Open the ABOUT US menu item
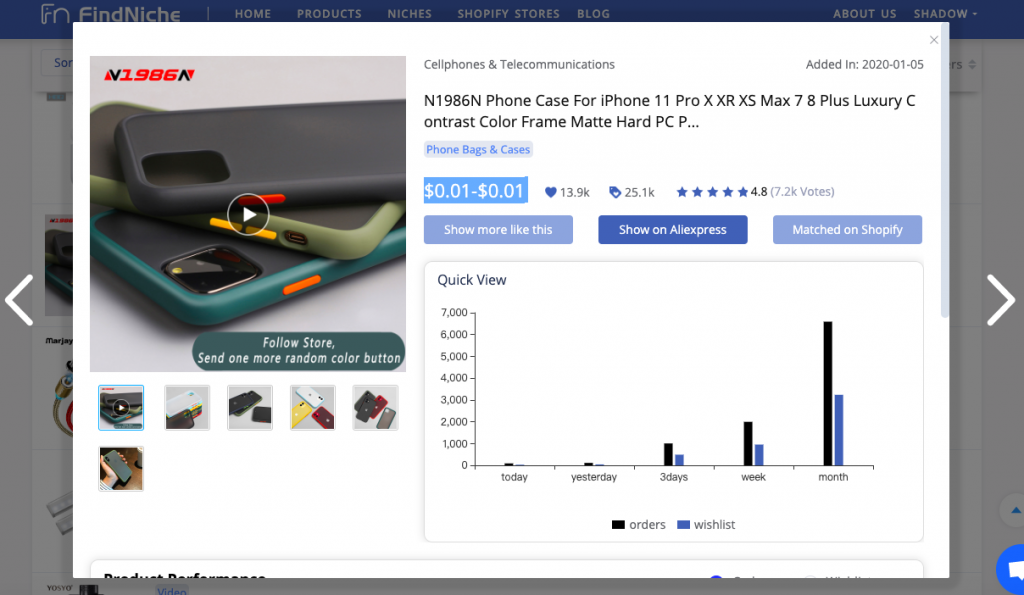The width and height of the screenshot is (1024, 595). pyautogui.click(x=865, y=14)
